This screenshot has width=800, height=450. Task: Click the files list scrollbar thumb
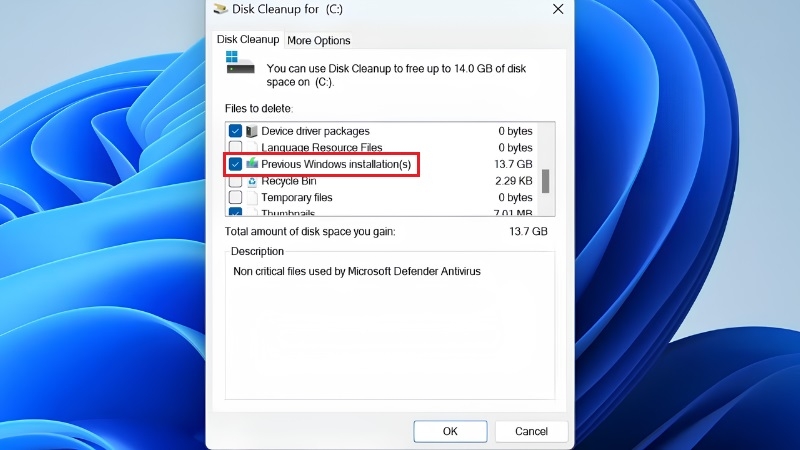[545, 181]
